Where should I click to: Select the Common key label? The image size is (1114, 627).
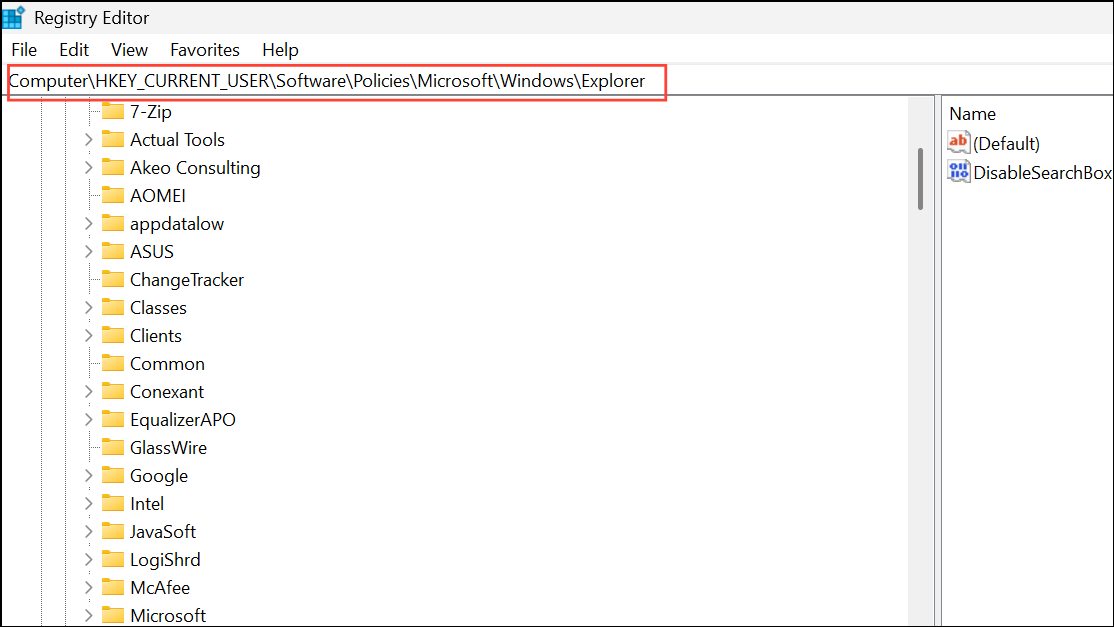167,364
